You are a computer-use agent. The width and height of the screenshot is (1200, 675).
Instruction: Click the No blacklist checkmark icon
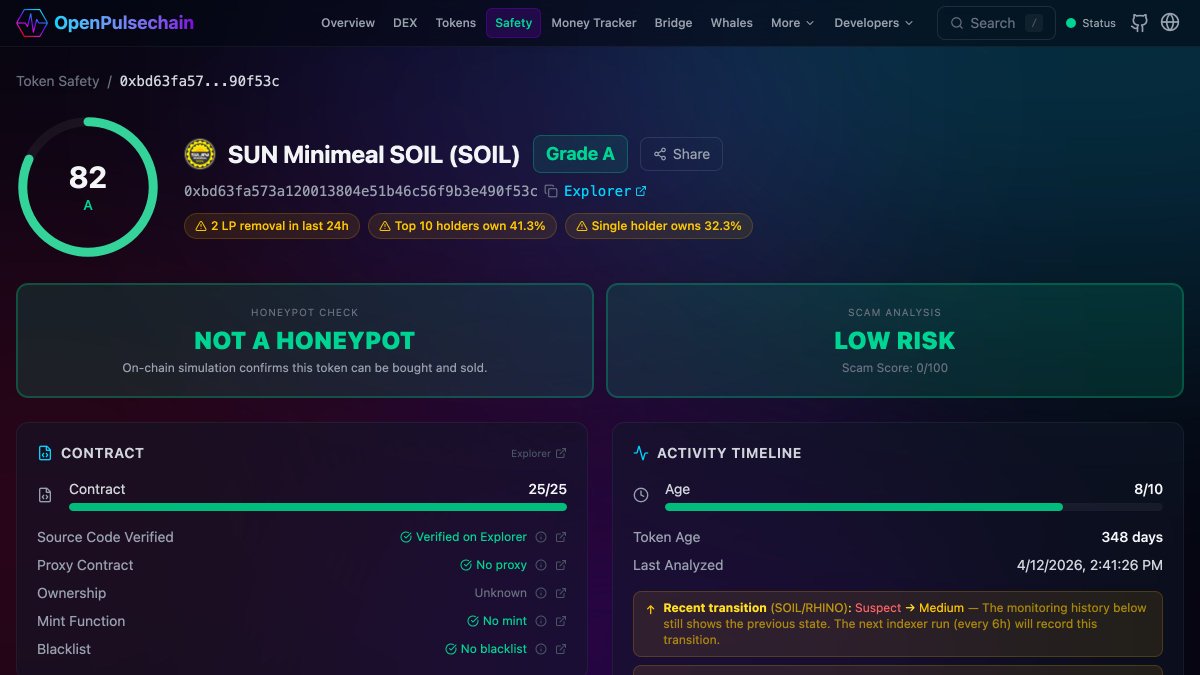coord(451,649)
